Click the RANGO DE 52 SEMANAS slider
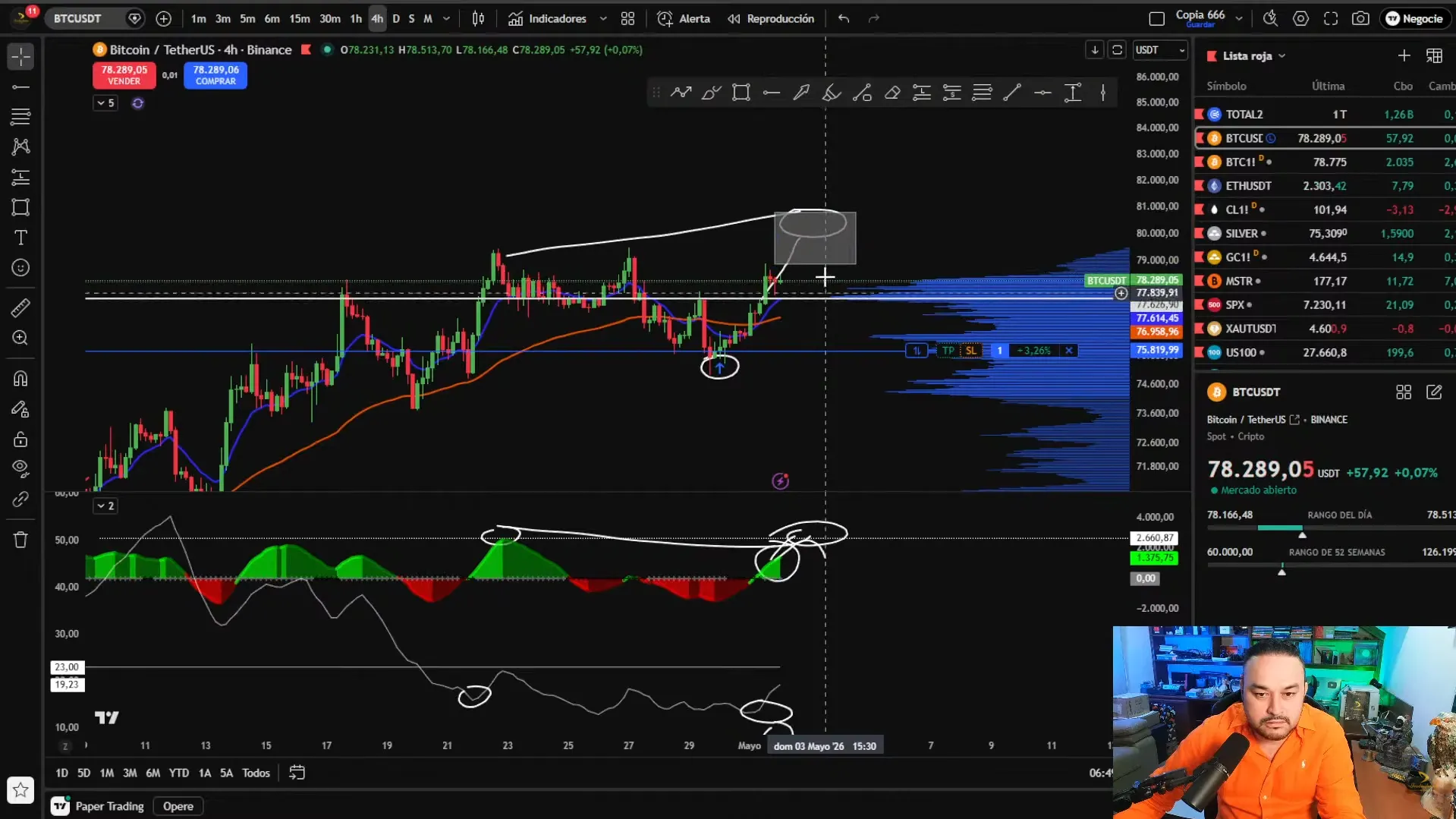The width and height of the screenshot is (1456, 819). [x=1332, y=565]
